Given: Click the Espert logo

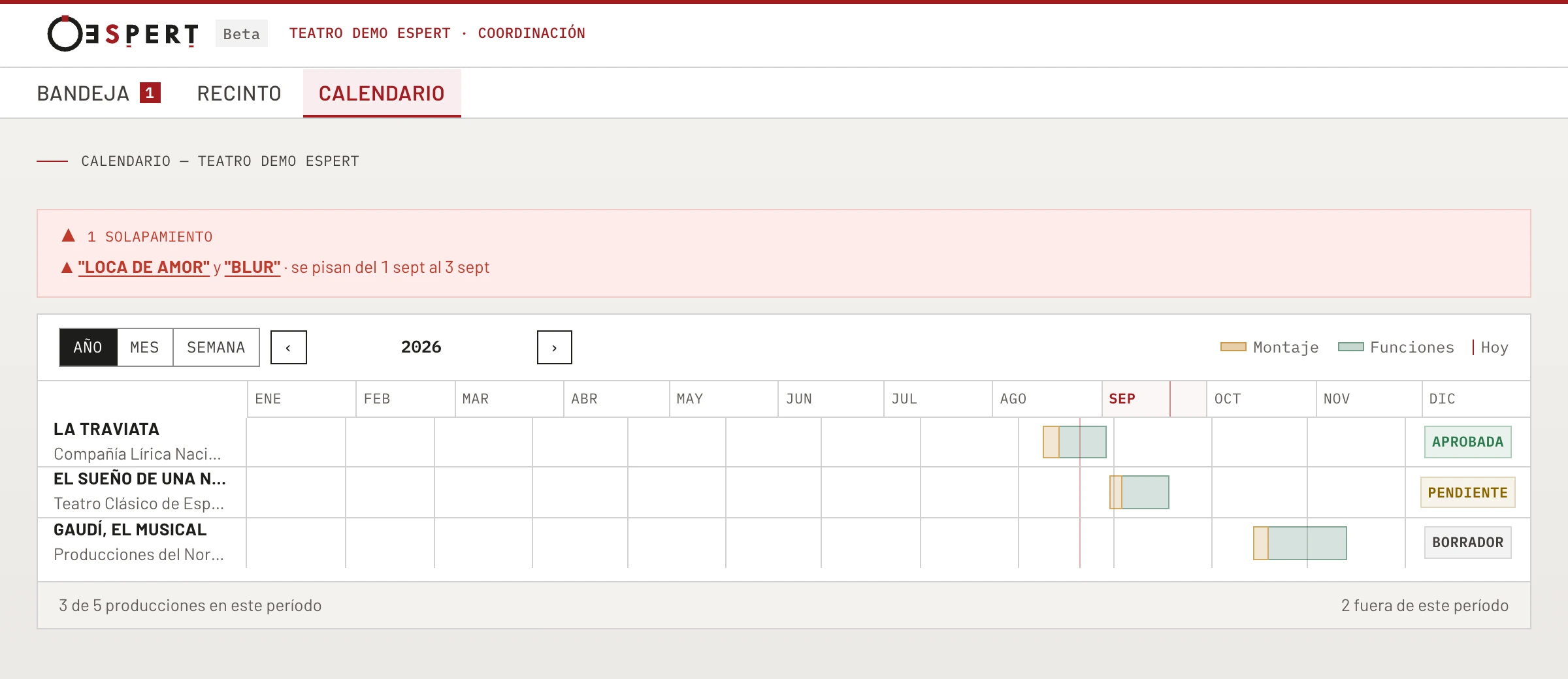Looking at the screenshot, I should (123, 33).
